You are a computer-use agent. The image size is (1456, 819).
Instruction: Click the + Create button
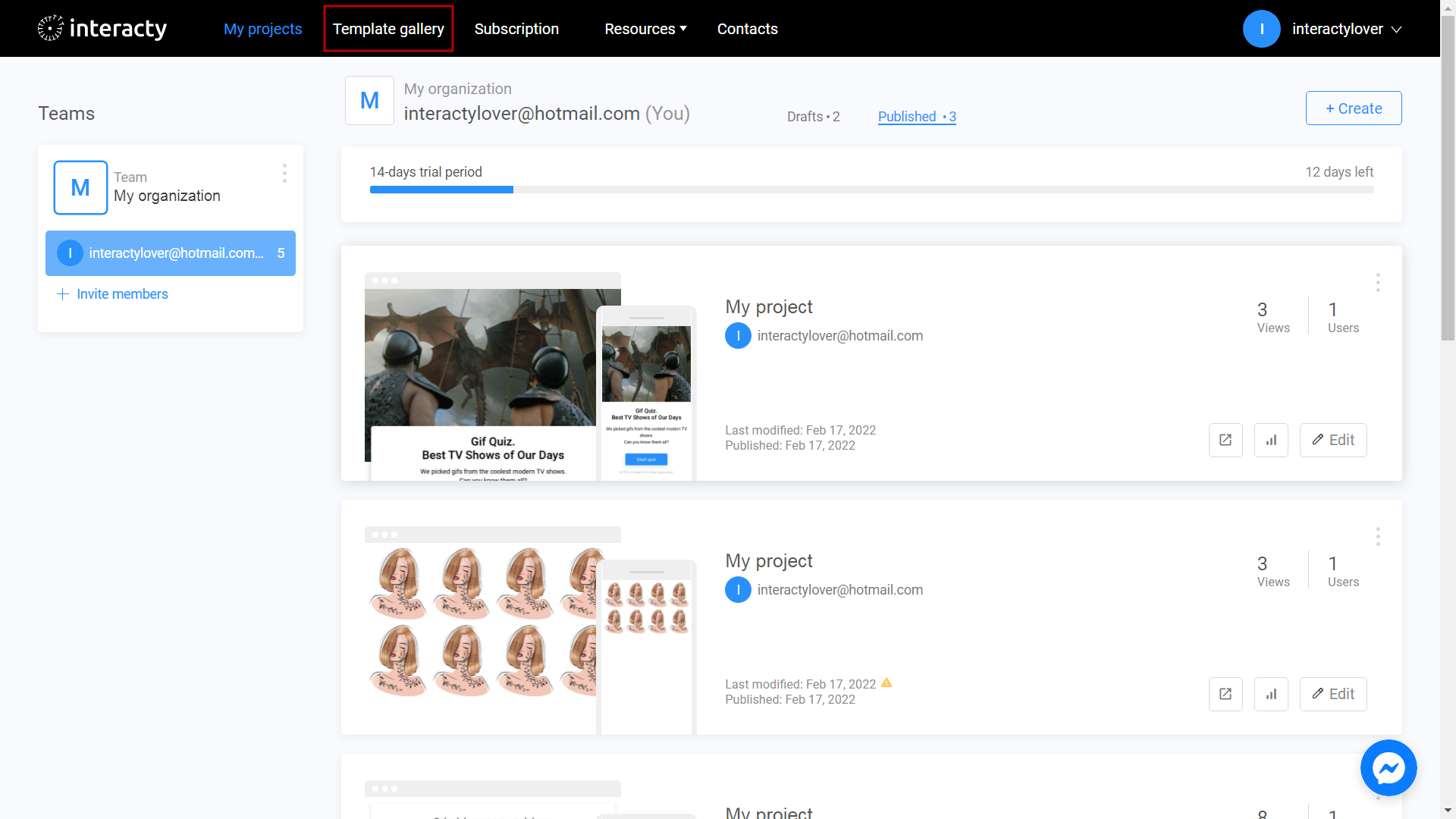click(1354, 108)
